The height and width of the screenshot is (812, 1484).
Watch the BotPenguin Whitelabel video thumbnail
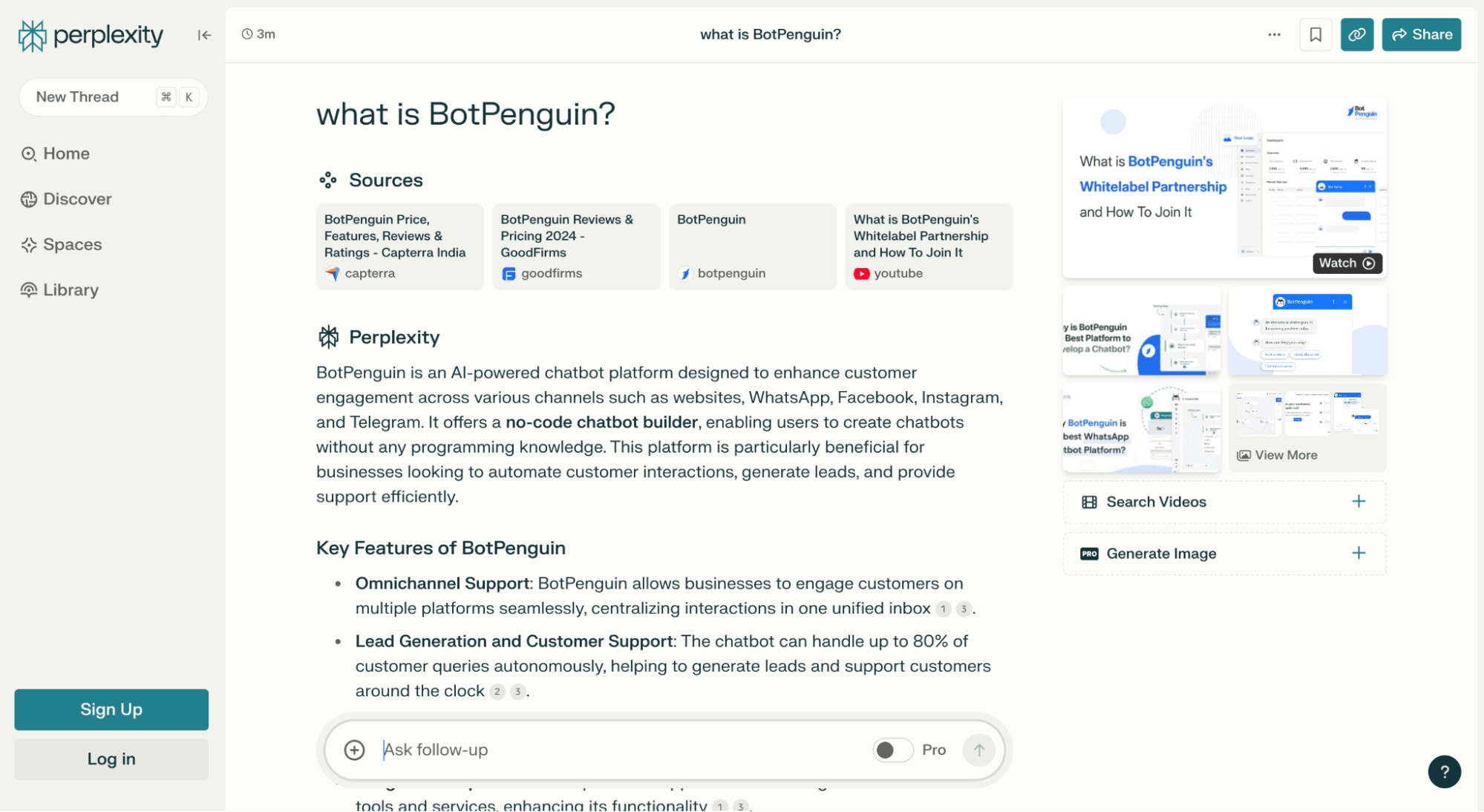(1347, 263)
